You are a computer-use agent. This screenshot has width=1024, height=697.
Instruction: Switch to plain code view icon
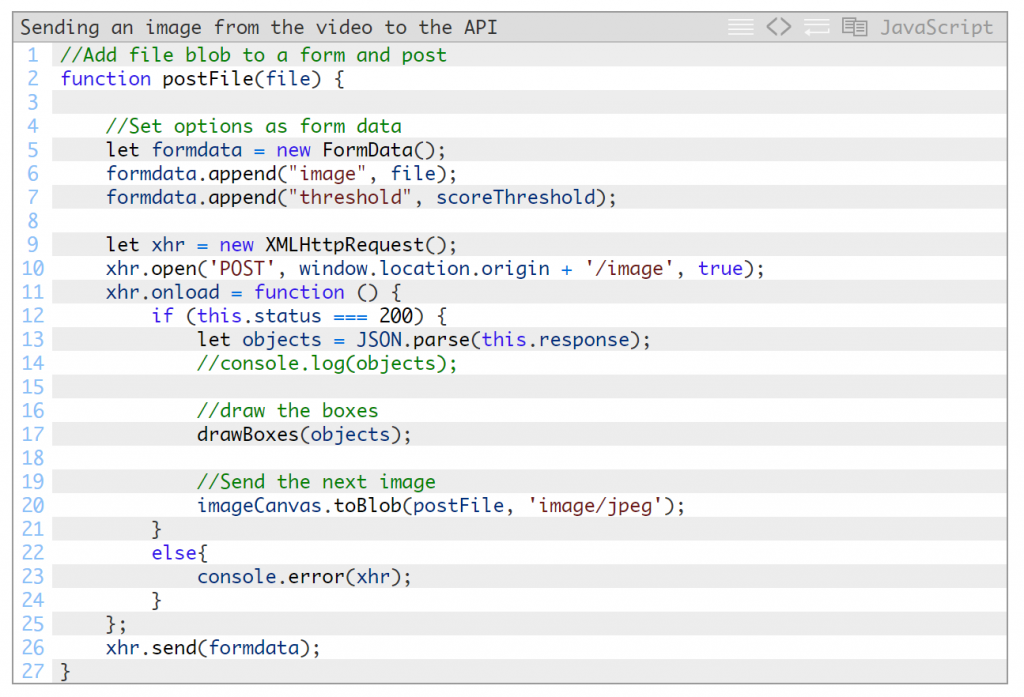(778, 27)
